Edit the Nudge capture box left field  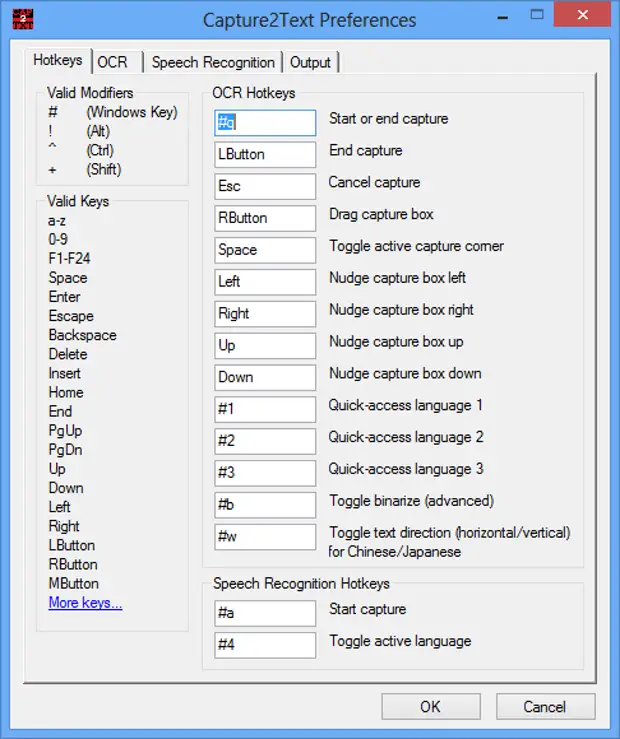coord(265,282)
